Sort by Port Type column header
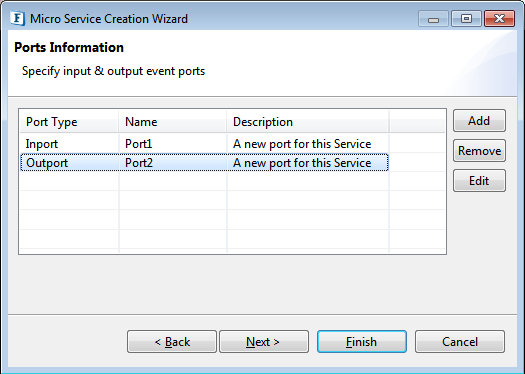This screenshot has width=525, height=374. [x=69, y=122]
